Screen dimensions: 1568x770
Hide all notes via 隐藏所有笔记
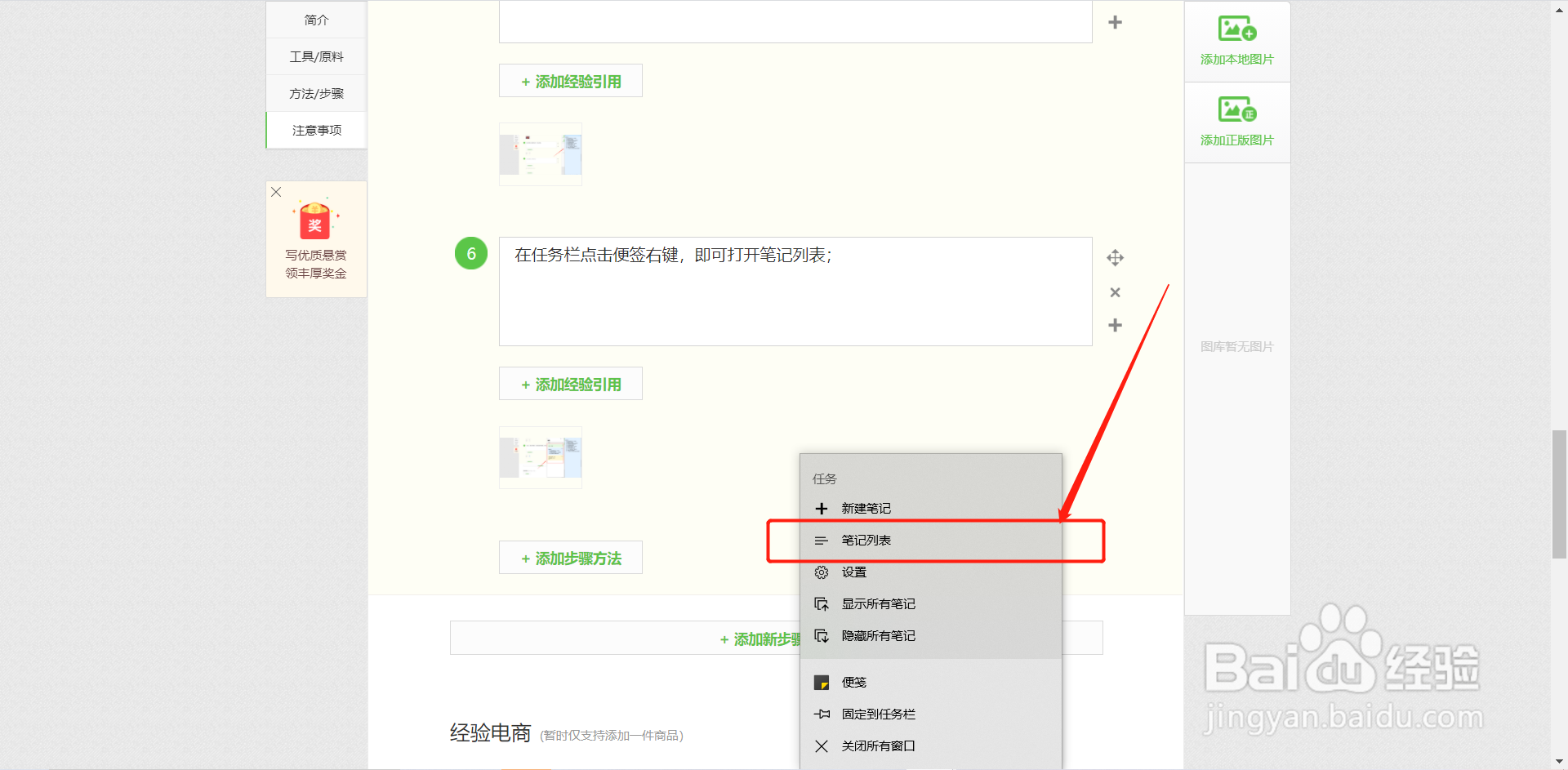pyautogui.click(x=879, y=636)
